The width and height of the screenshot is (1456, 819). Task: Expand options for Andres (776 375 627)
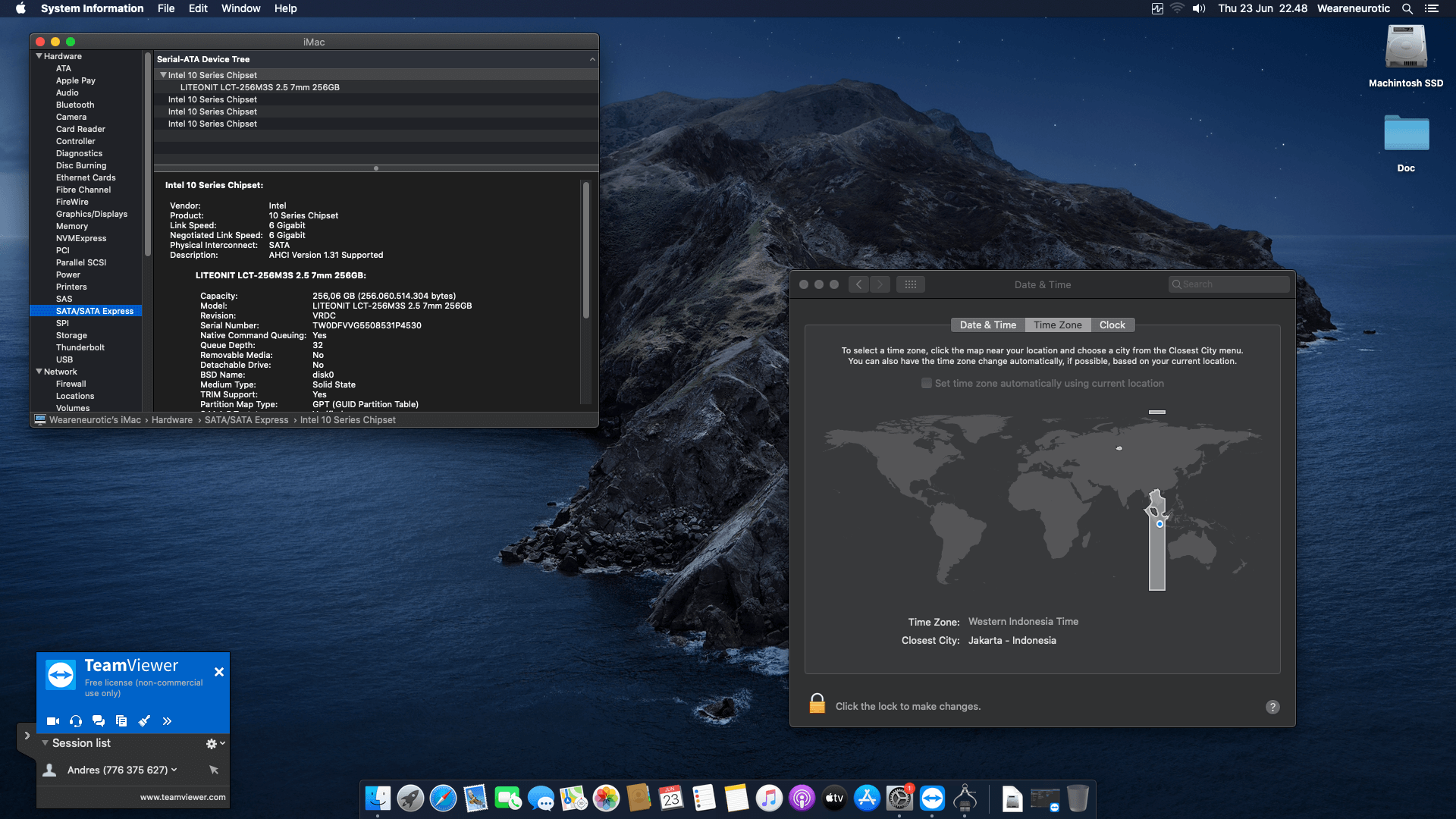174,770
